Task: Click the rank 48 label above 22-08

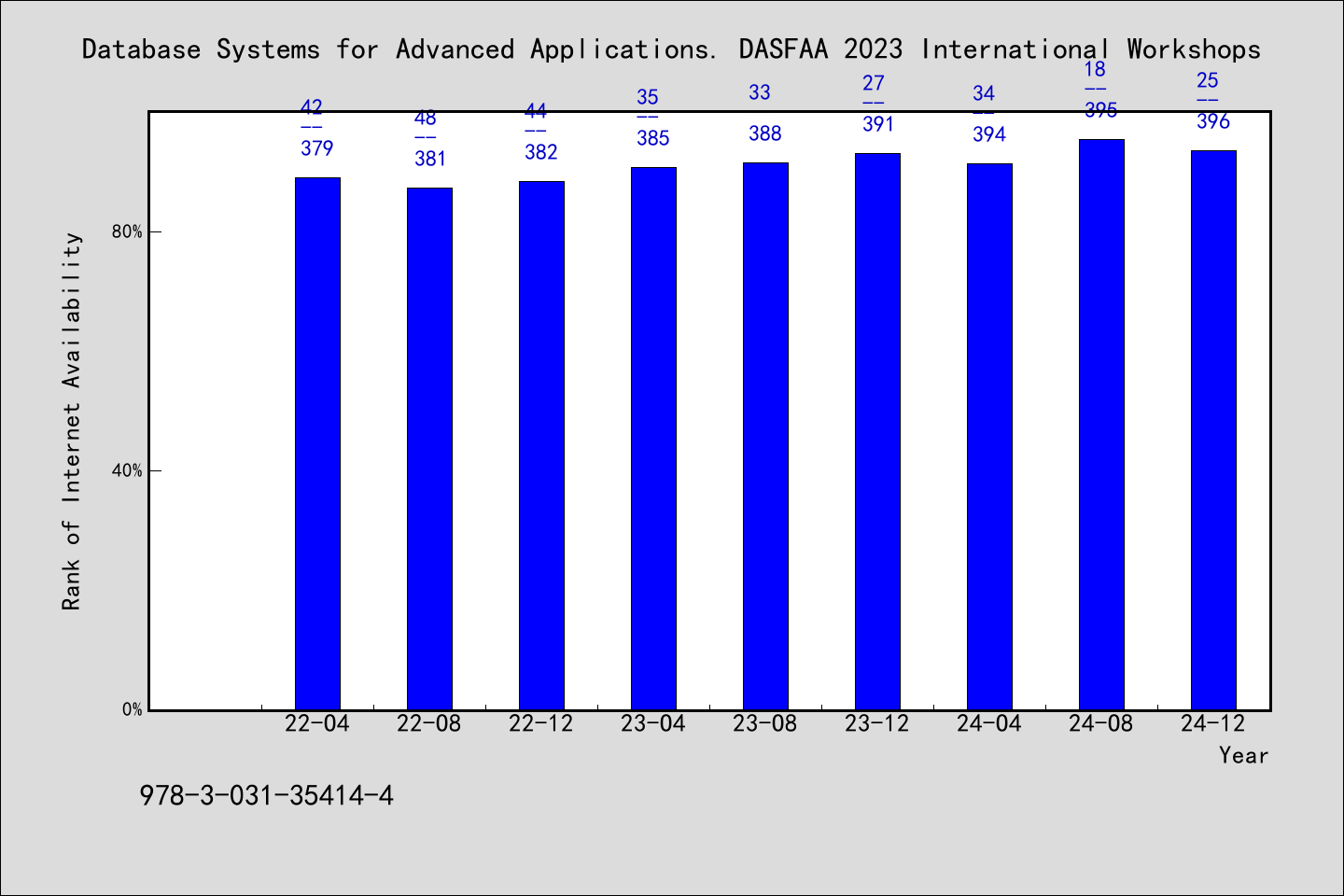Action: tap(425, 118)
